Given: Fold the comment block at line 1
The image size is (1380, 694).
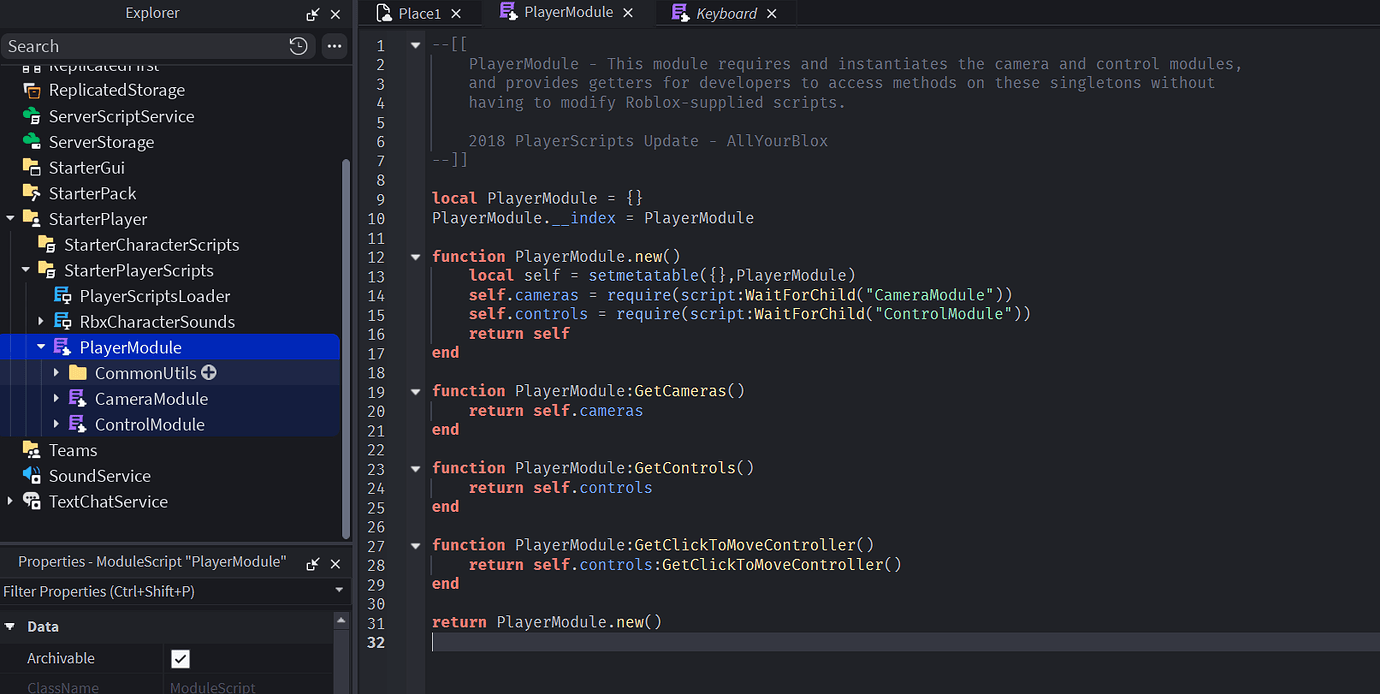Looking at the screenshot, I should [x=415, y=45].
